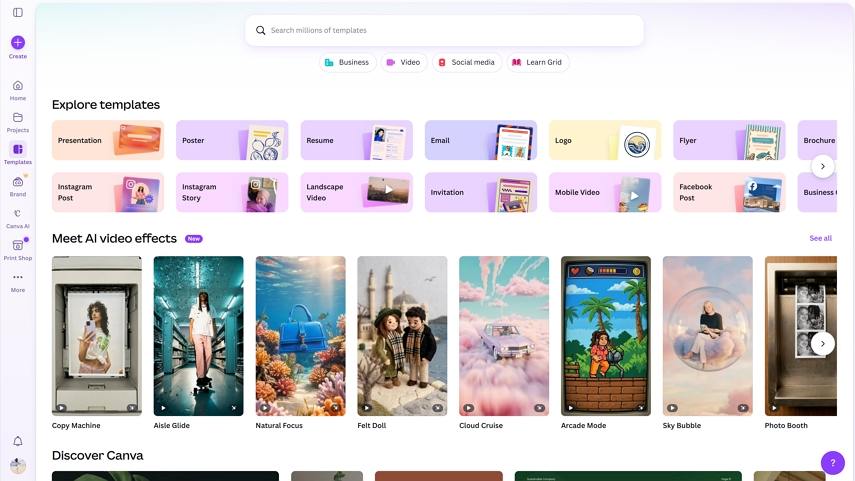Open the Aisle Glide effect thumbnail
855x481 pixels.
pos(198,336)
